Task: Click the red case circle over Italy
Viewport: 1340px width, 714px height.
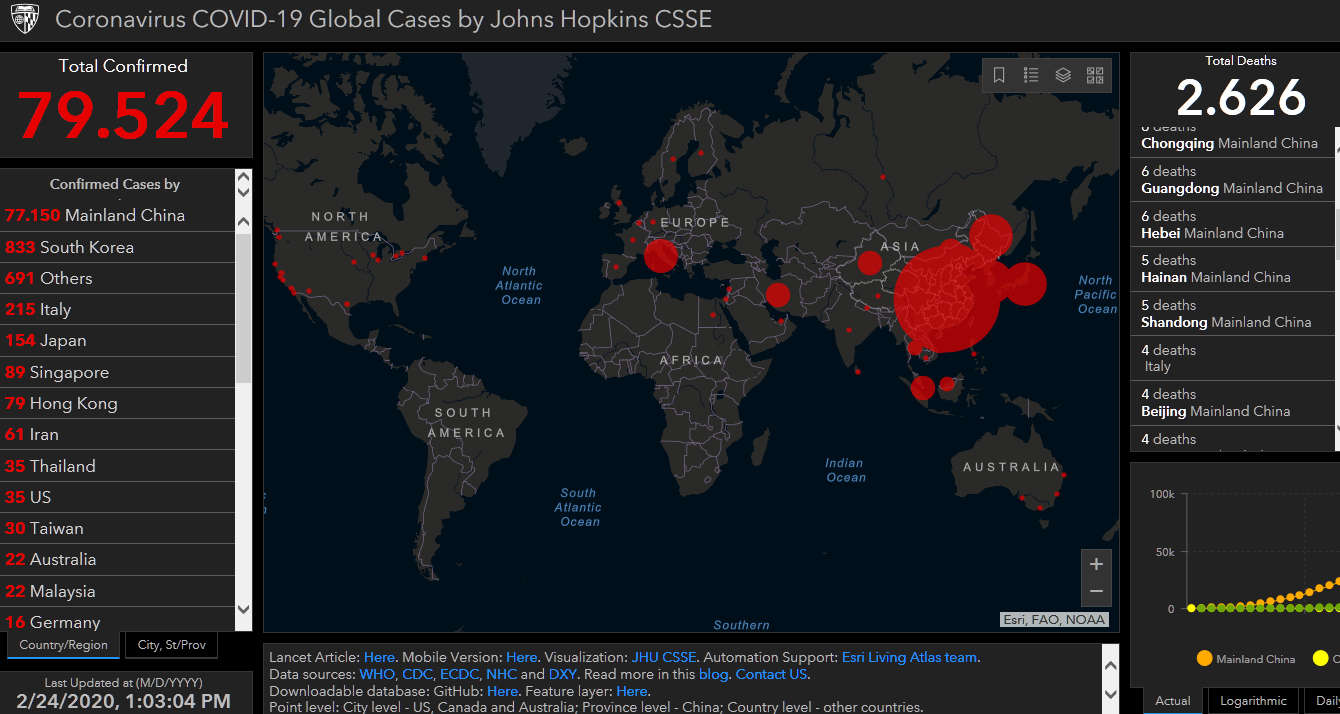Action: pyautogui.click(x=661, y=256)
